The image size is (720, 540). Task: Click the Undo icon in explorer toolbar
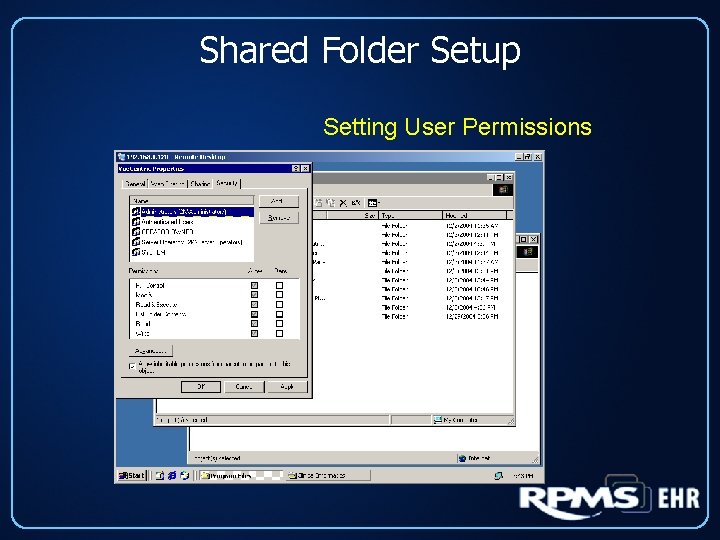(x=355, y=202)
